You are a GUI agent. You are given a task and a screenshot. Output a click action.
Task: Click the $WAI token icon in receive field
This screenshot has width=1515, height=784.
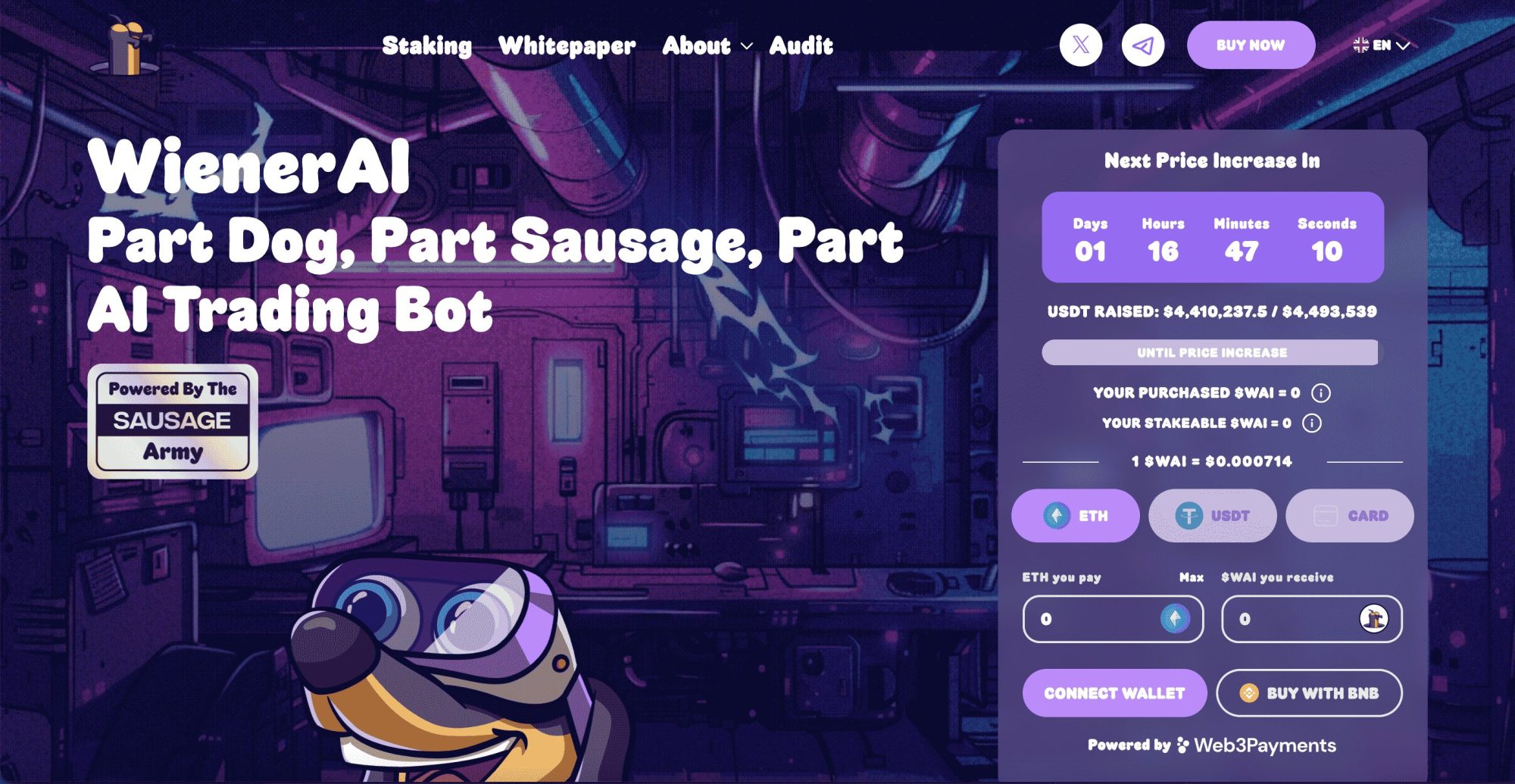point(1373,619)
